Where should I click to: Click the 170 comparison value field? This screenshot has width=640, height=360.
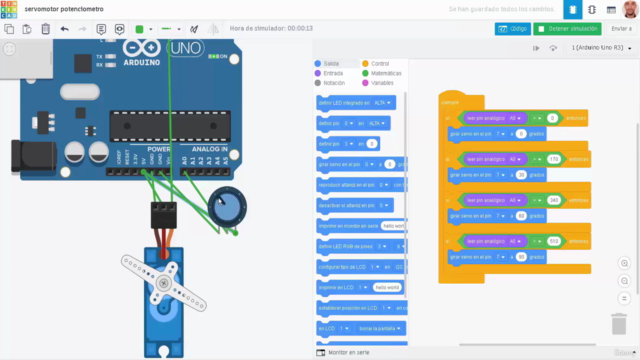[x=554, y=159]
